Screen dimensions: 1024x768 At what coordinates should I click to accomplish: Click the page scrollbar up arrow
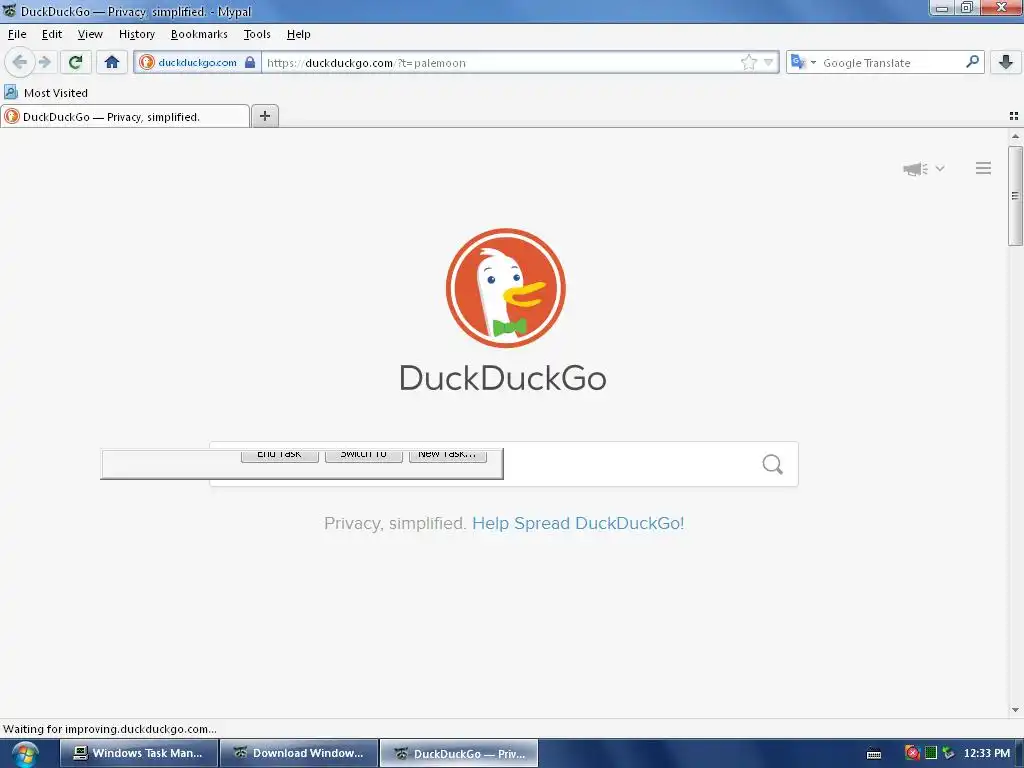1015,136
